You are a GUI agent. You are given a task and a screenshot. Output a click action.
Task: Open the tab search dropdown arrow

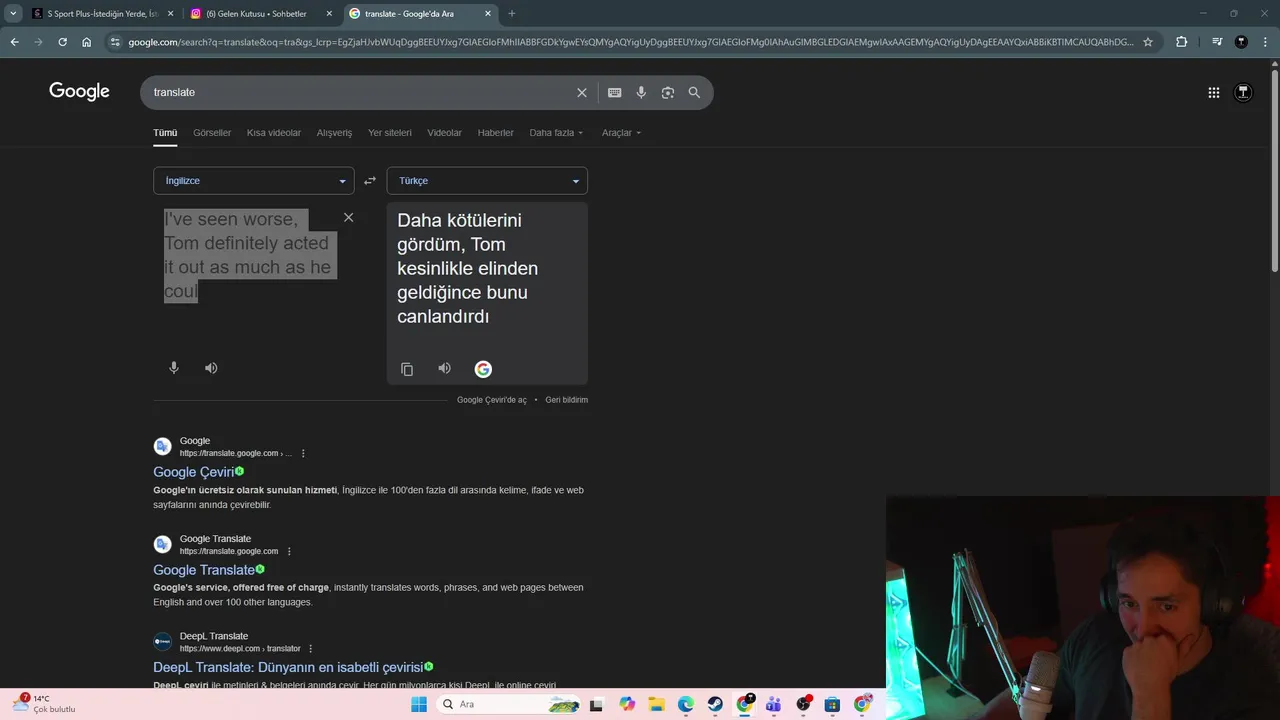coord(13,14)
